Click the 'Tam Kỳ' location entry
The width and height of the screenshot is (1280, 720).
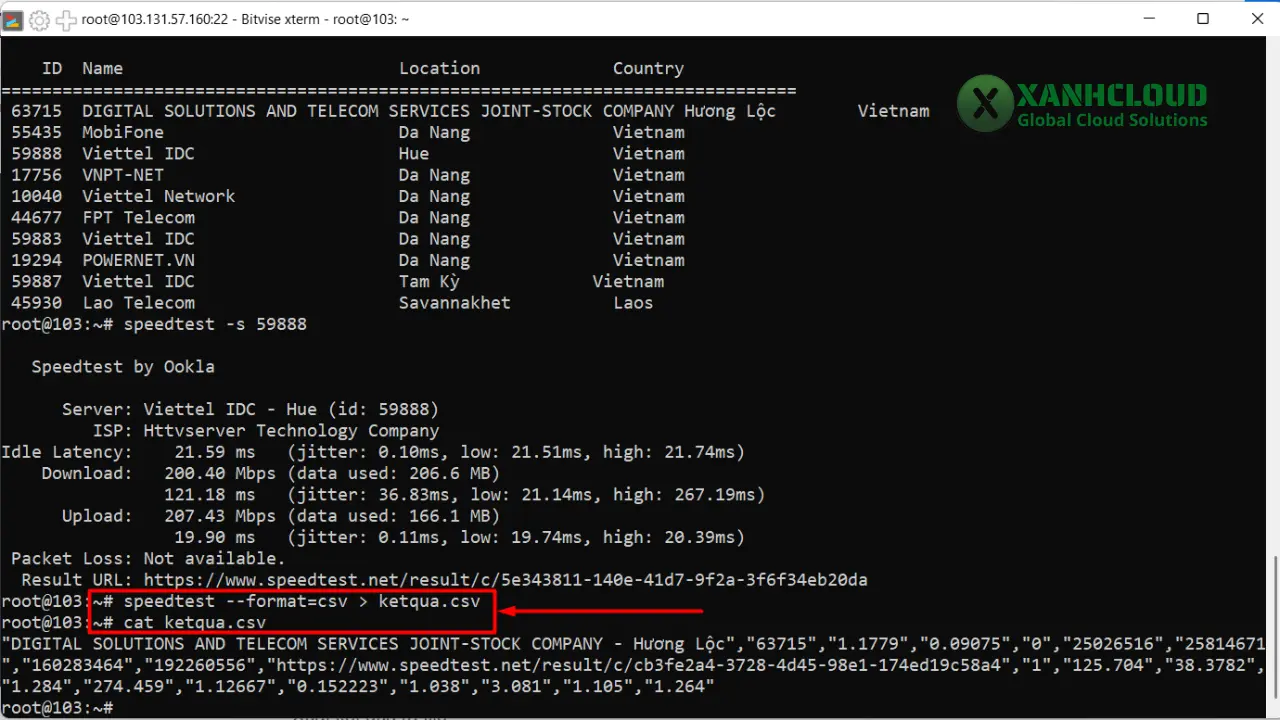(x=429, y=281)
